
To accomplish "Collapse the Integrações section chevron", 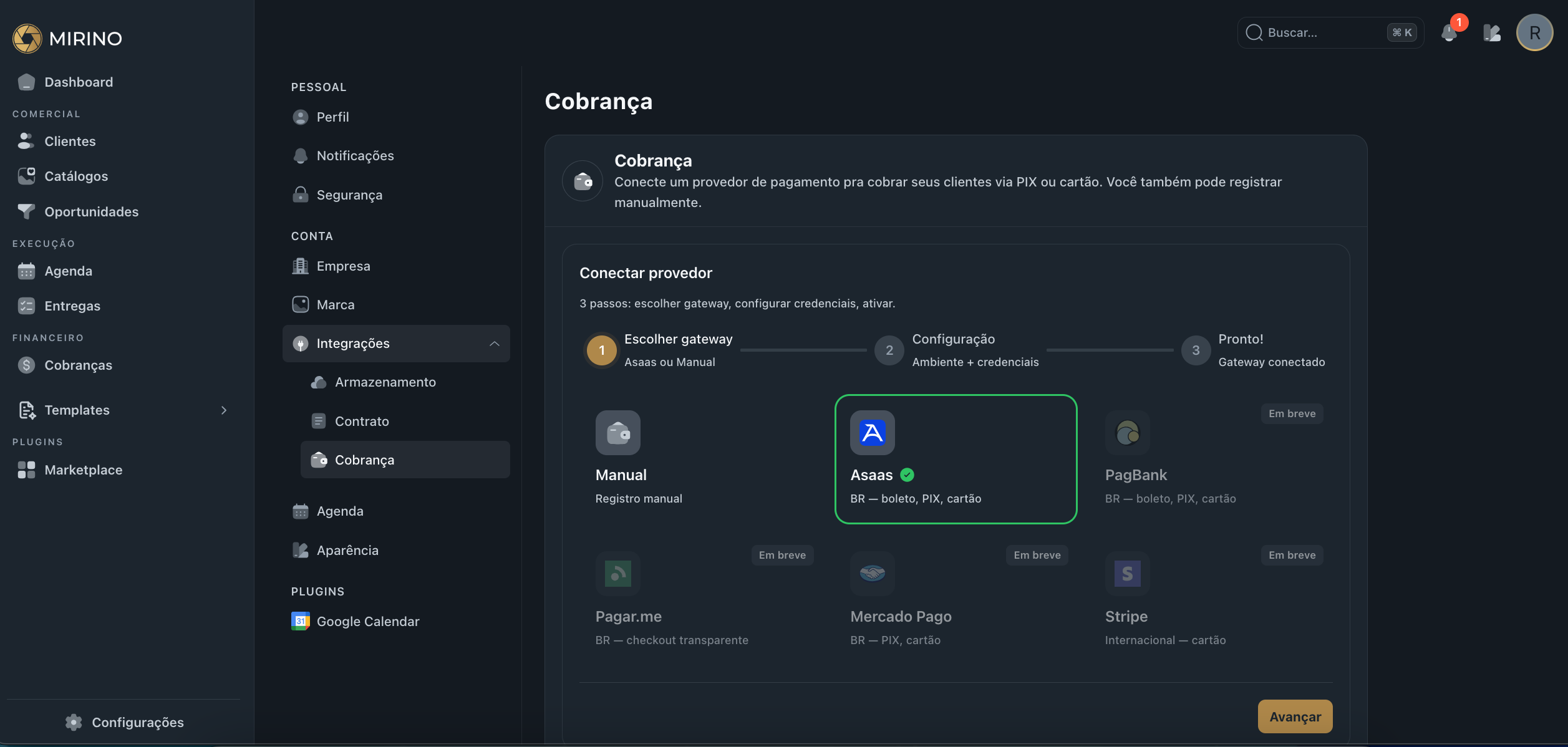I will (495, 344).
